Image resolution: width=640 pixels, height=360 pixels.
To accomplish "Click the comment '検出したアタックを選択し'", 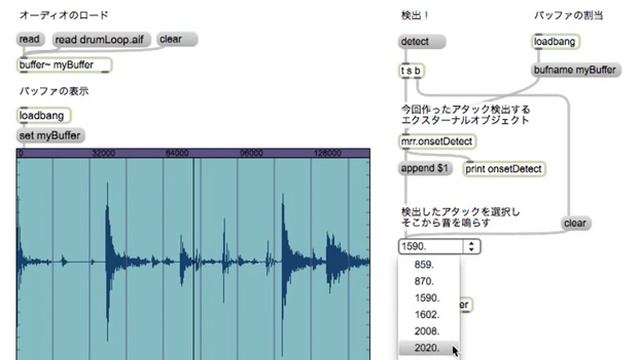I will coord(460,212).
